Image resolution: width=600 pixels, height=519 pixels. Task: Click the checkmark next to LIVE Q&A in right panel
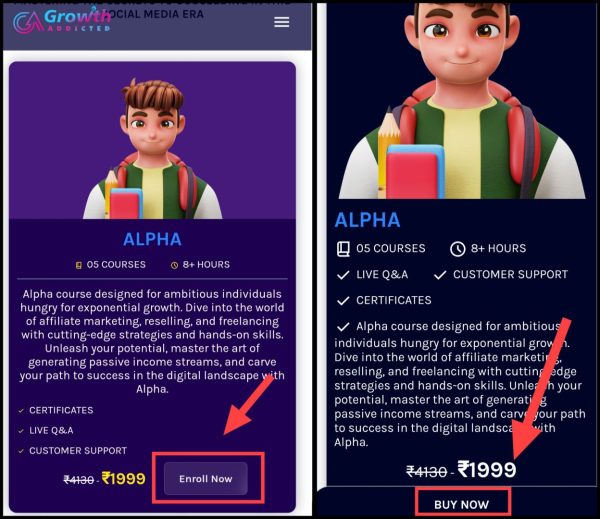point(343,275)
